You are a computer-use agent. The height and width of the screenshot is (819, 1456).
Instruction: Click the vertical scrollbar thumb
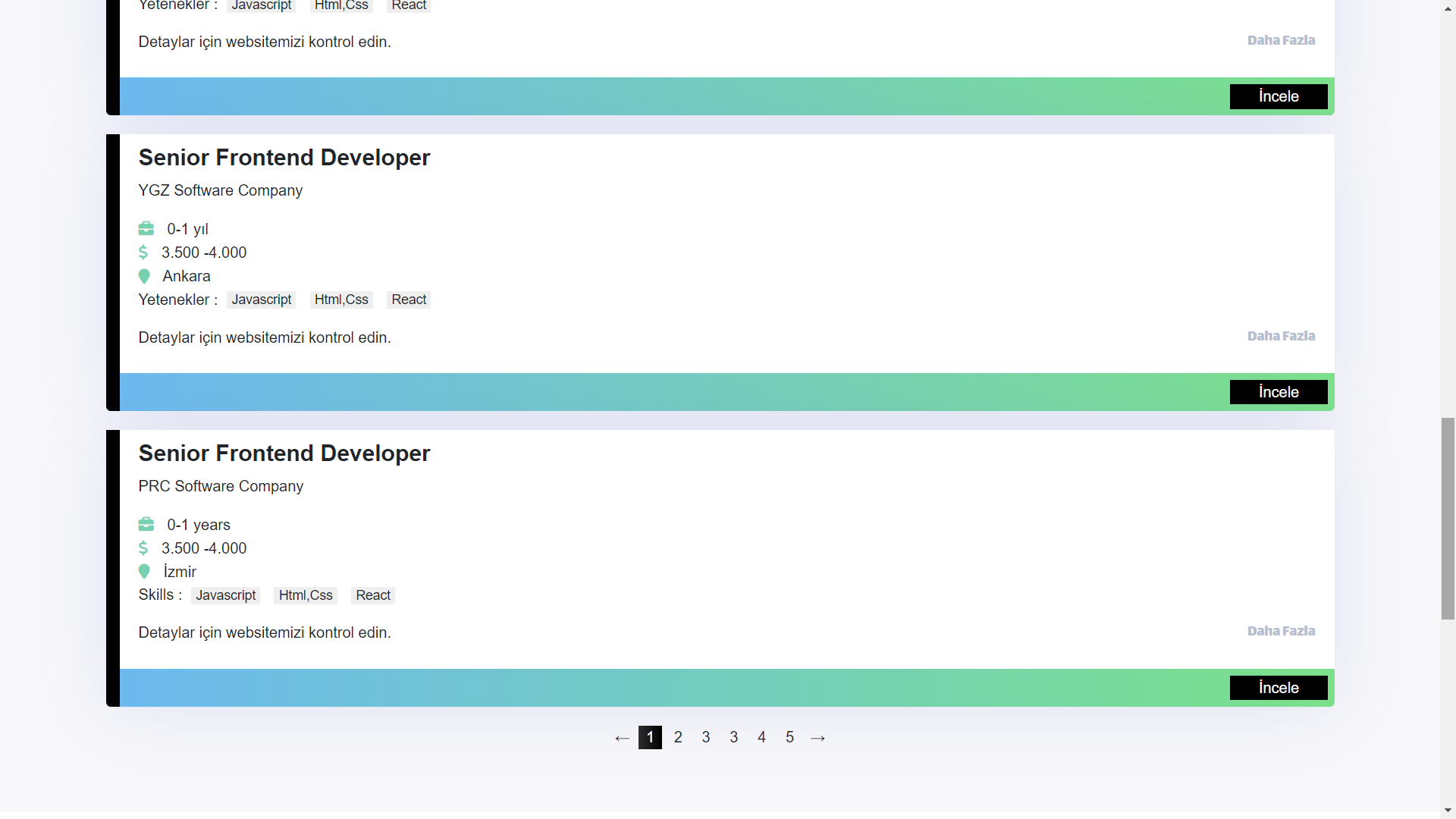(x=1448, y=518)
